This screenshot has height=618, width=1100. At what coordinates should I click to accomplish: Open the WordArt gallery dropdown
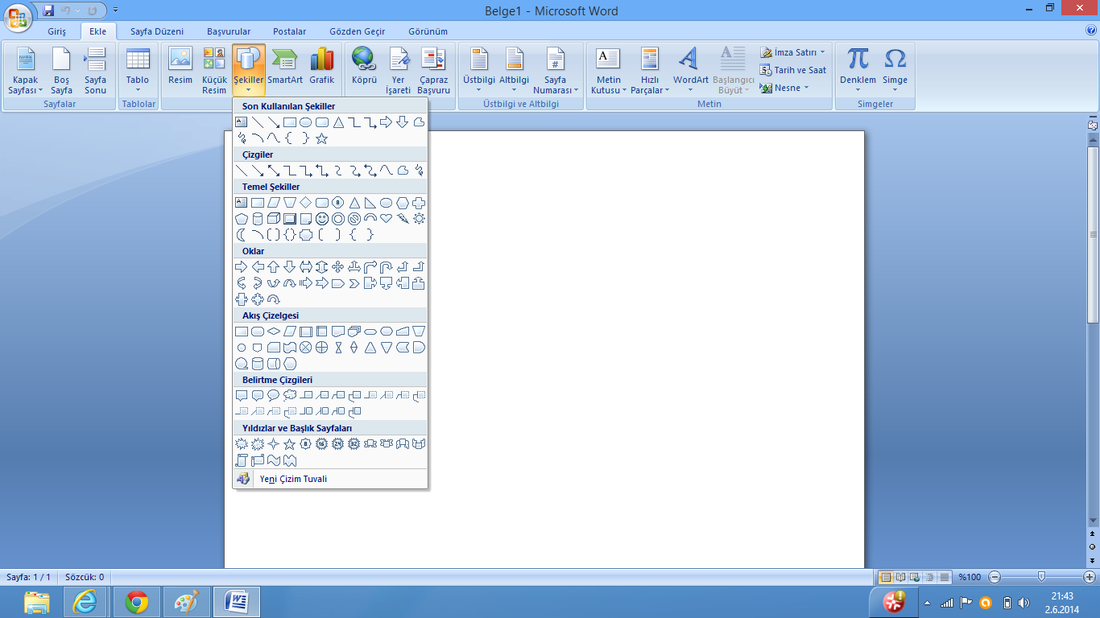coord(690,69)
